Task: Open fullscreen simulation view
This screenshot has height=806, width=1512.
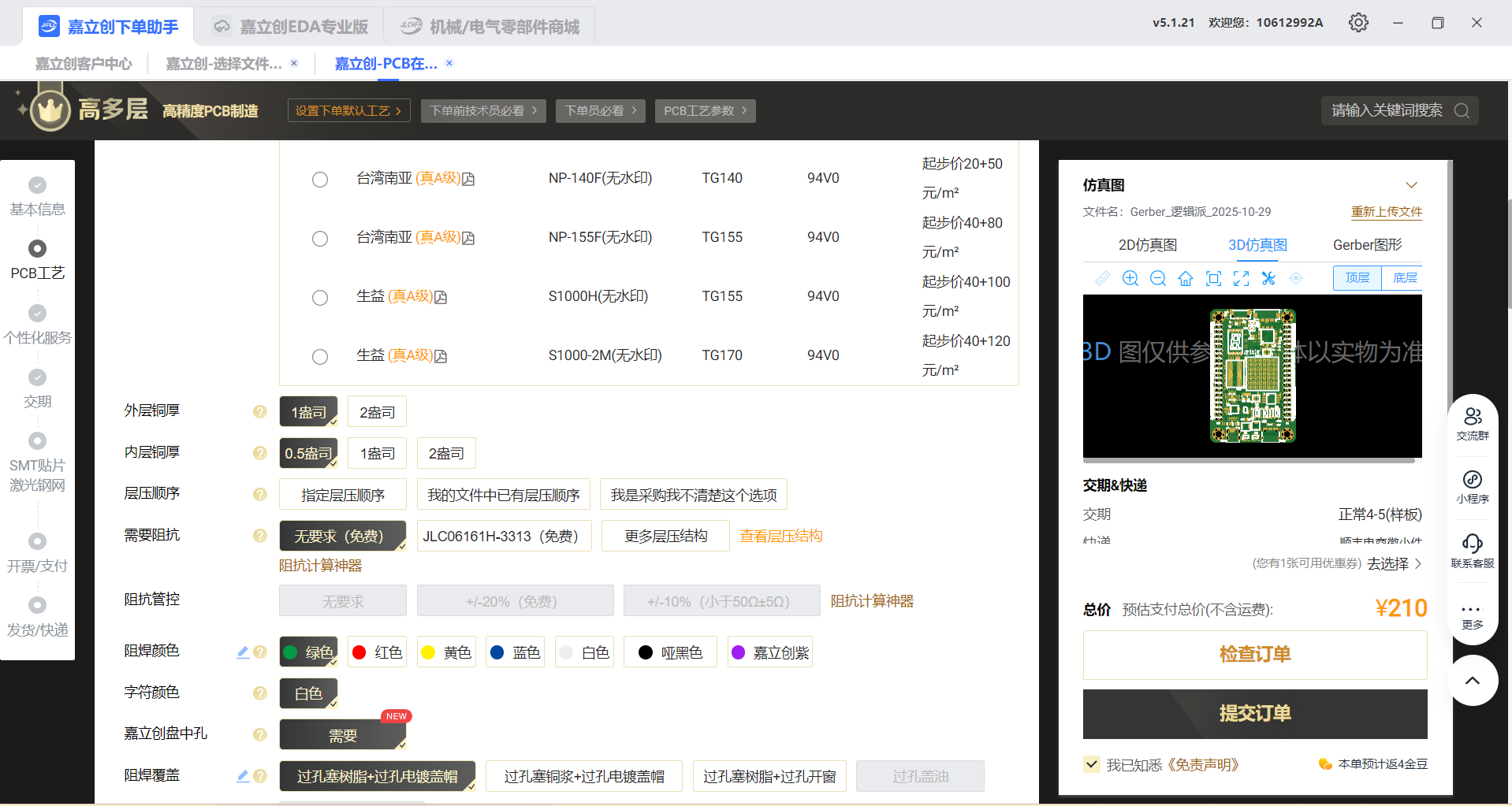Action: pyautogui.click(x=1241, y=278)
